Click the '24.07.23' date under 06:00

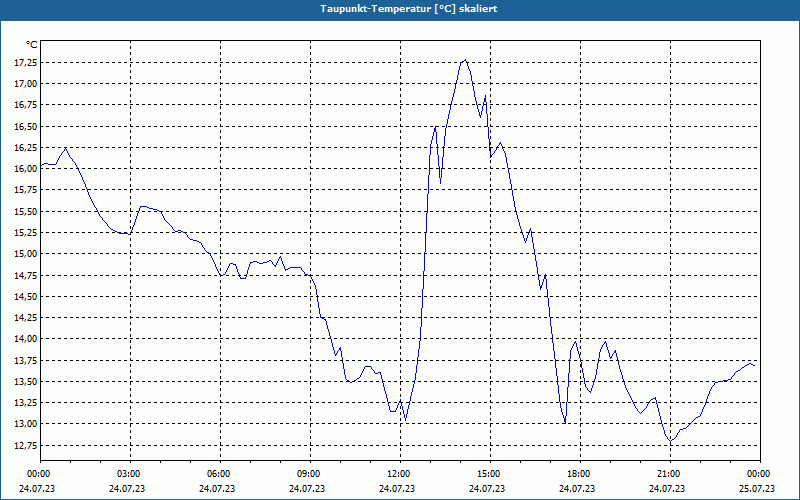[x=217, y=488]
